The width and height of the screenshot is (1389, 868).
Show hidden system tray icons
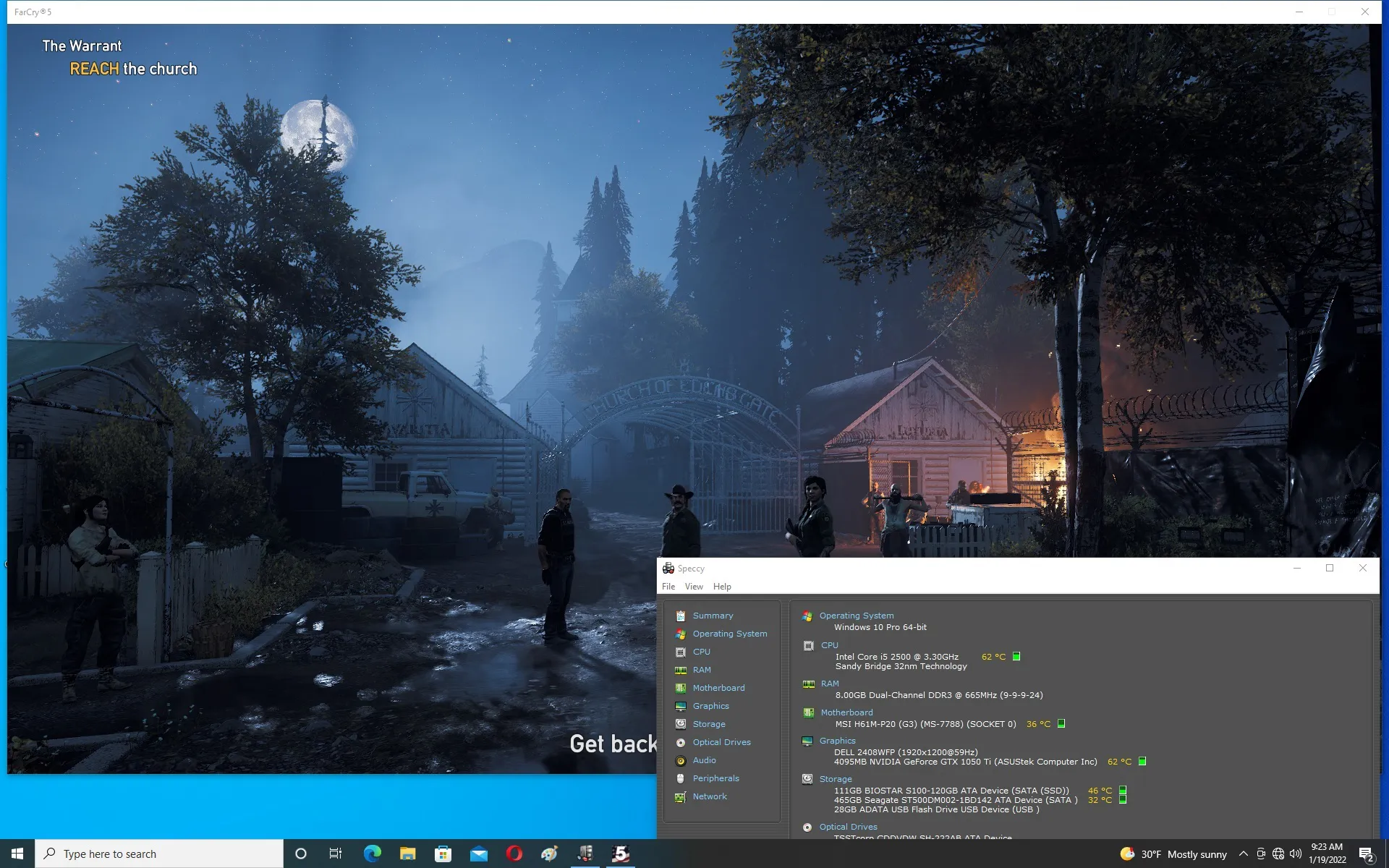[x=1243, y=854]
